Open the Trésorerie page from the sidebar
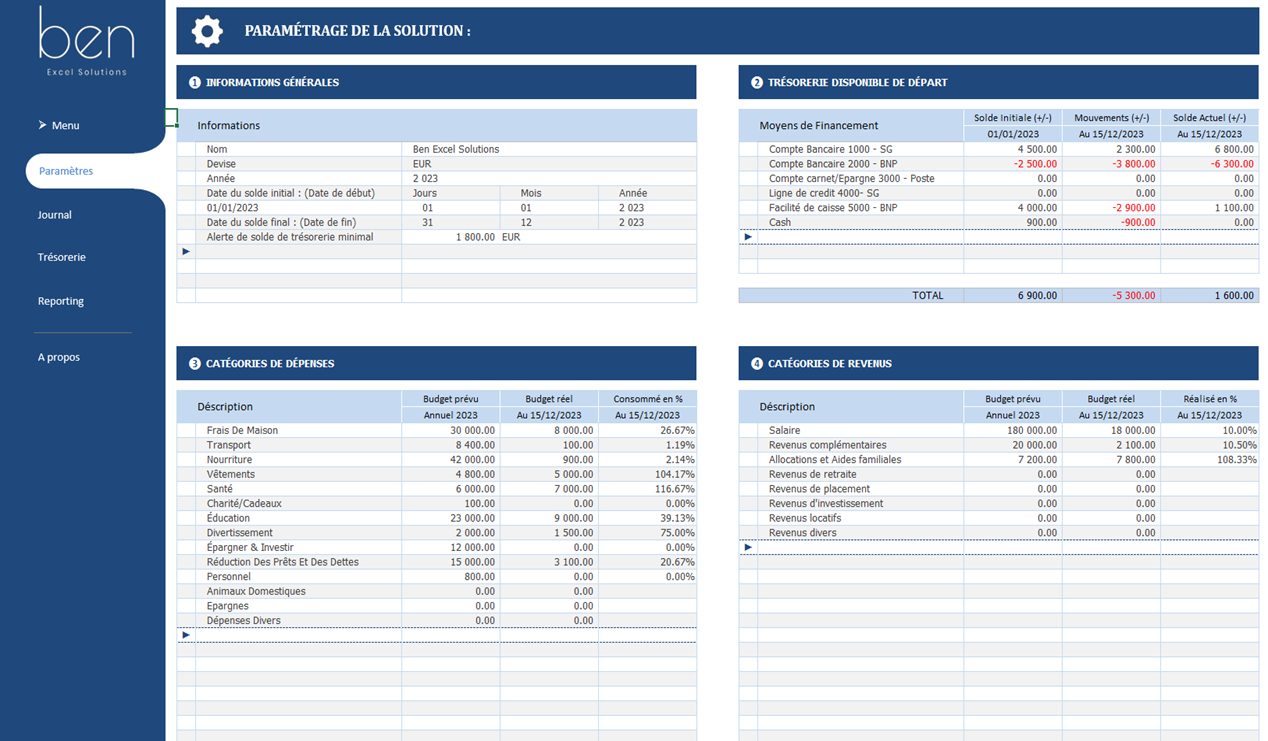 tap(62, 257)
